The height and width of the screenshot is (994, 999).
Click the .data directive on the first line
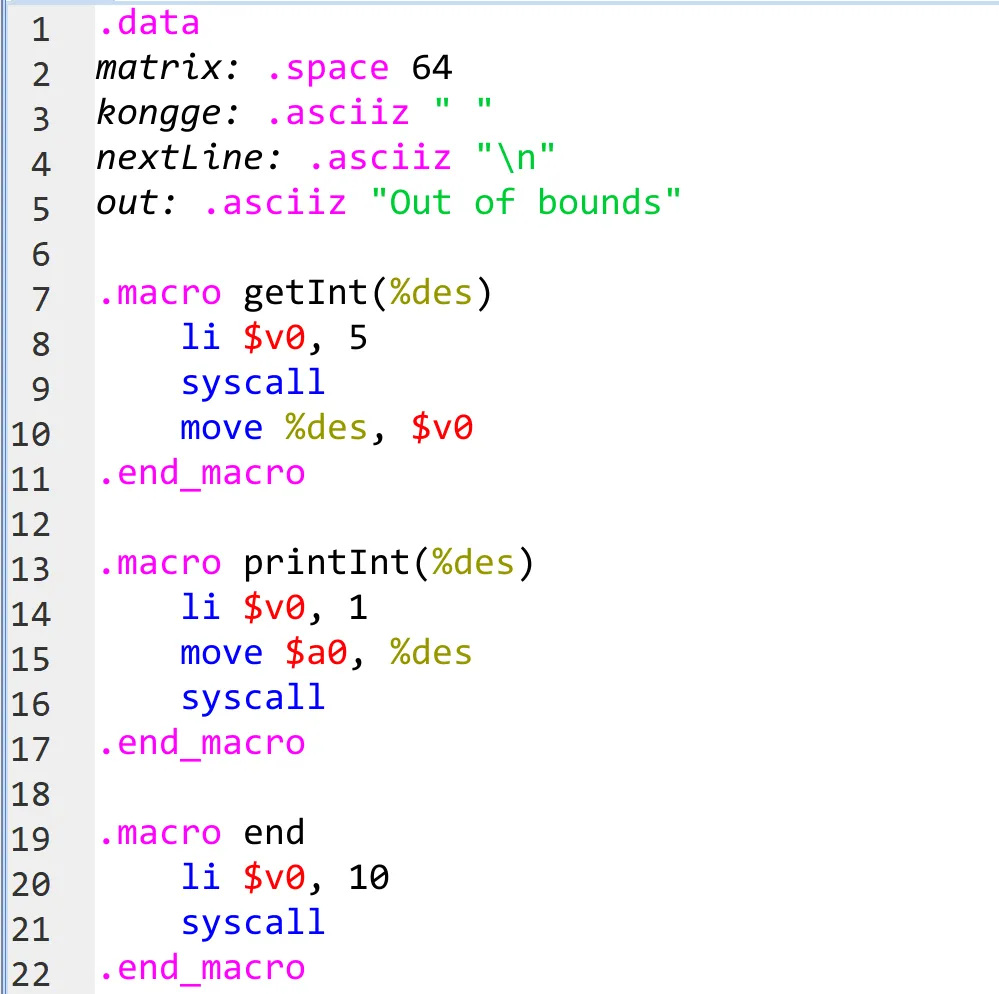click(x=148, y=22)
